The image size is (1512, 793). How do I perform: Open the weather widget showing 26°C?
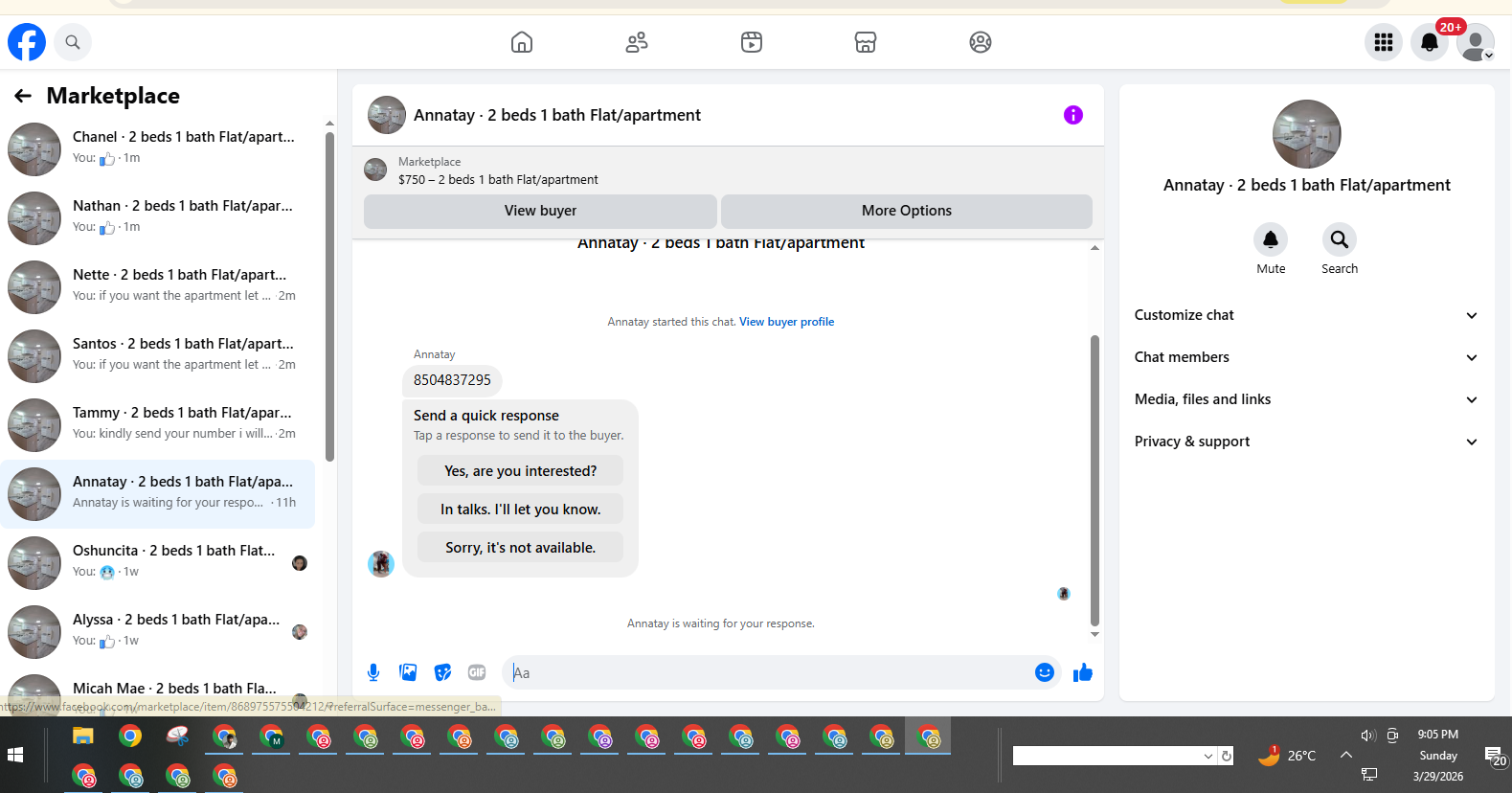click(x=1287, y=756)
